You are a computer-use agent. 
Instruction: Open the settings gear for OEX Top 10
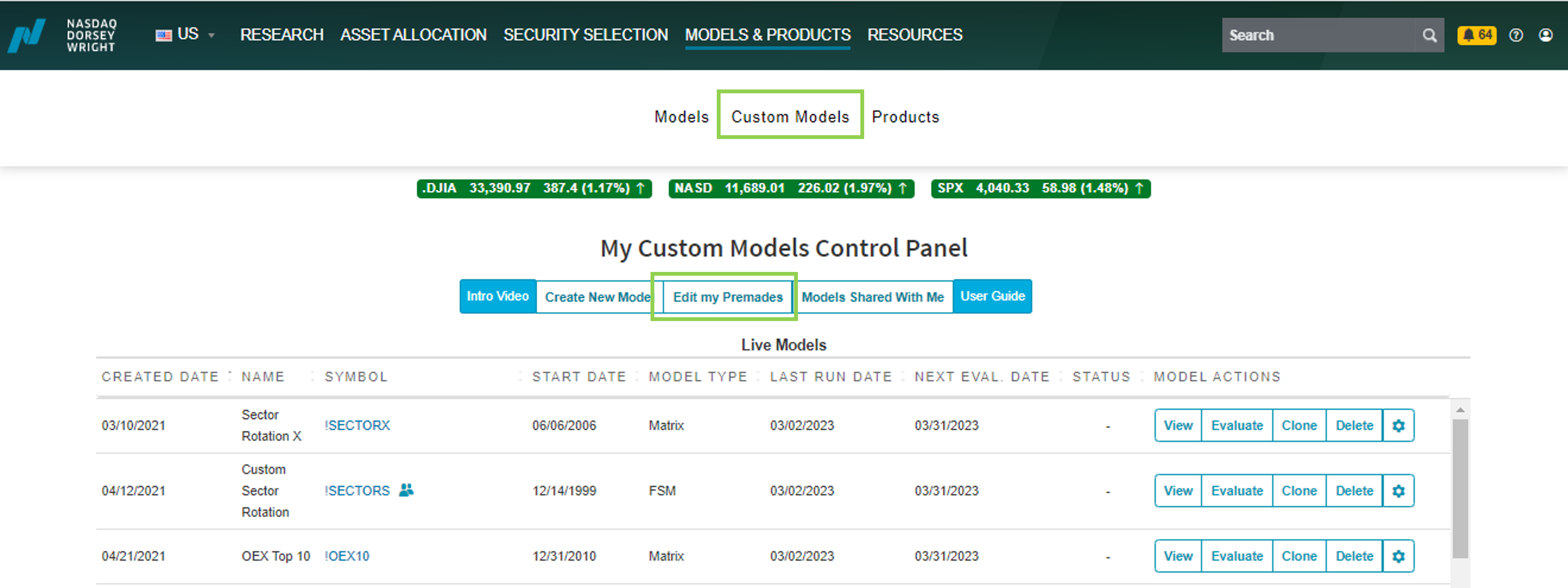click(1398, 556)
